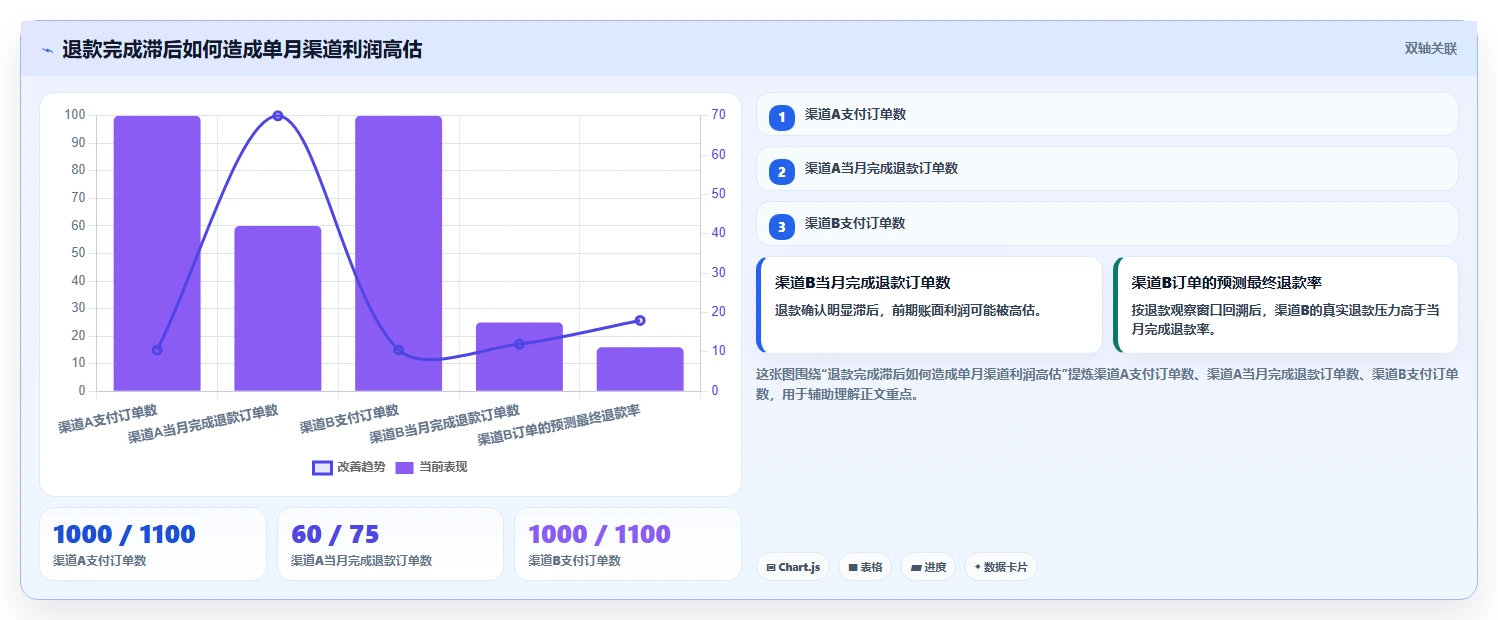Click the 进度 tag

tap(929, 567)
